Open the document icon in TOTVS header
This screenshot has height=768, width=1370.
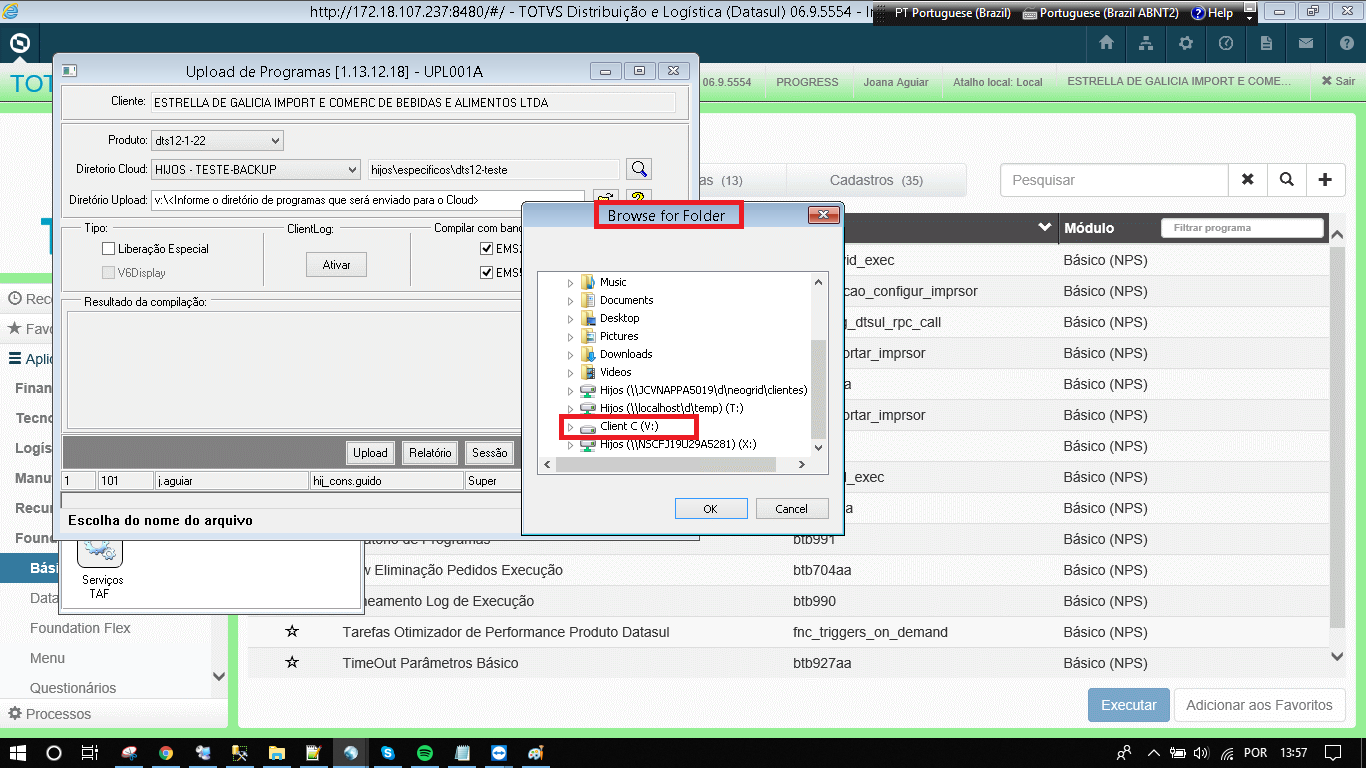click(1266, 43)
